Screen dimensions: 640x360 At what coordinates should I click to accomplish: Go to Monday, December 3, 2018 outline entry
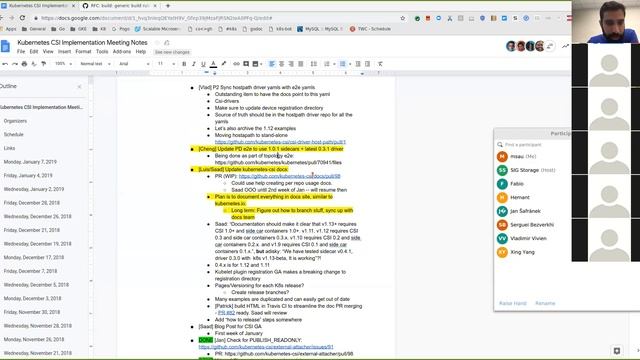[32, 298]
